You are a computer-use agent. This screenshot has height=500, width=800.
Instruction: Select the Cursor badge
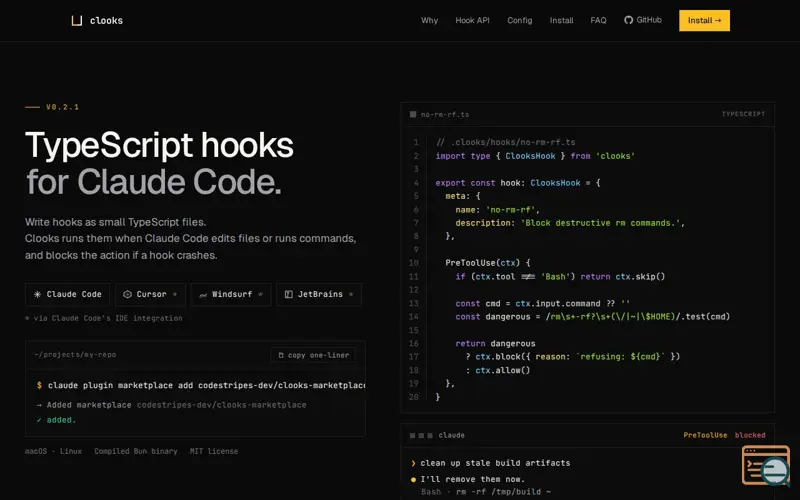[151, 294]
